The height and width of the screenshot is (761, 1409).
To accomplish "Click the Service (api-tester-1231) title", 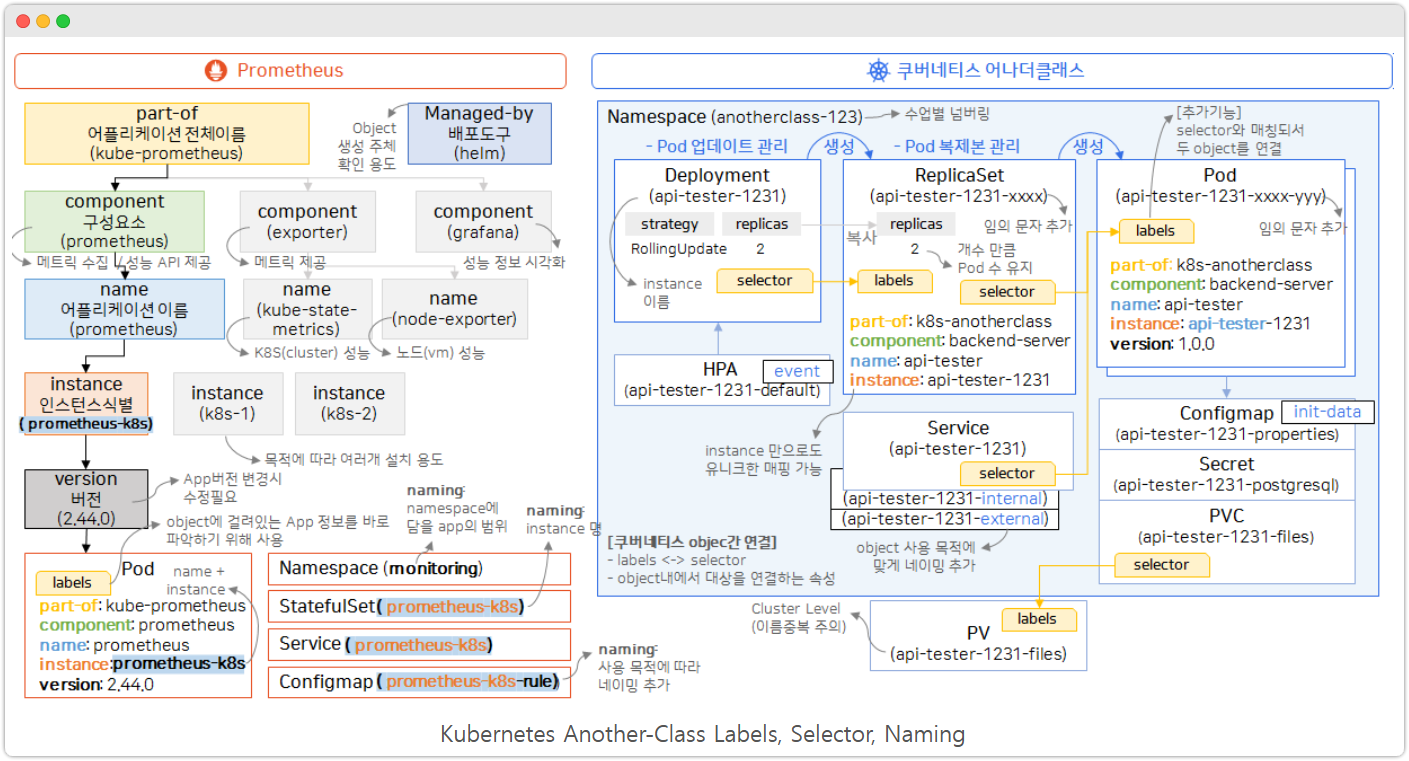I will [958, 438].
